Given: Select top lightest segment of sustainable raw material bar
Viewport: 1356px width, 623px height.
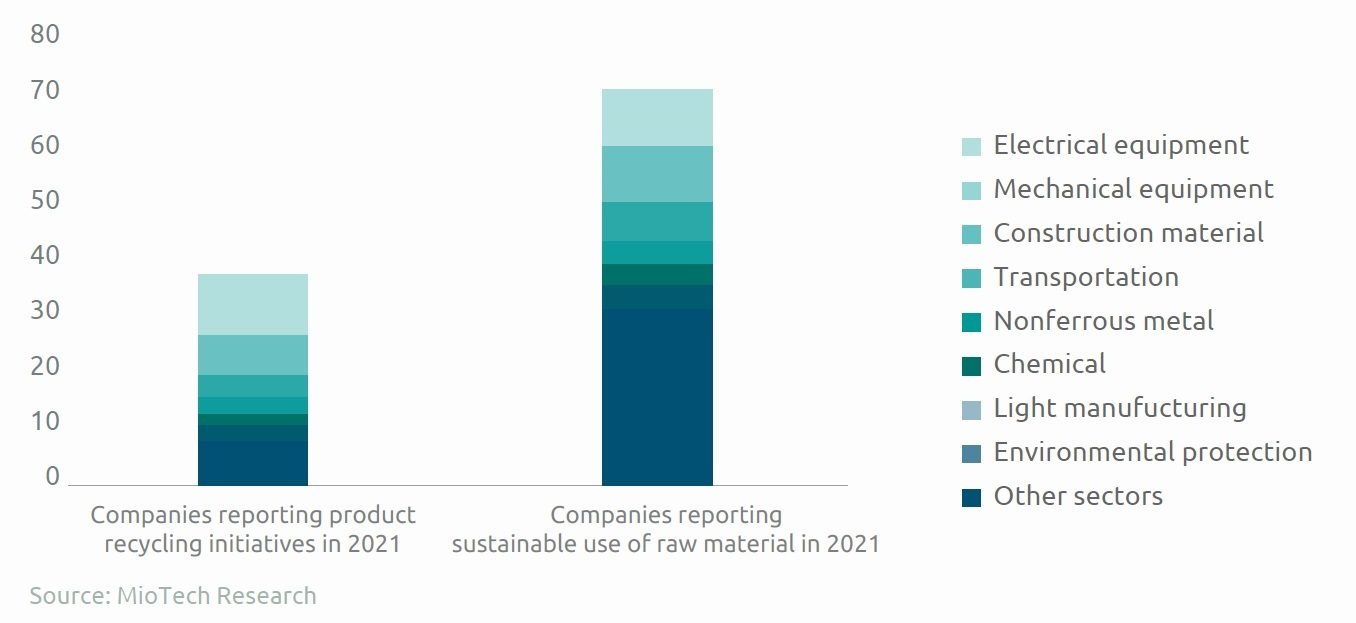Looking at the screenshot, I should click(657, 117).
